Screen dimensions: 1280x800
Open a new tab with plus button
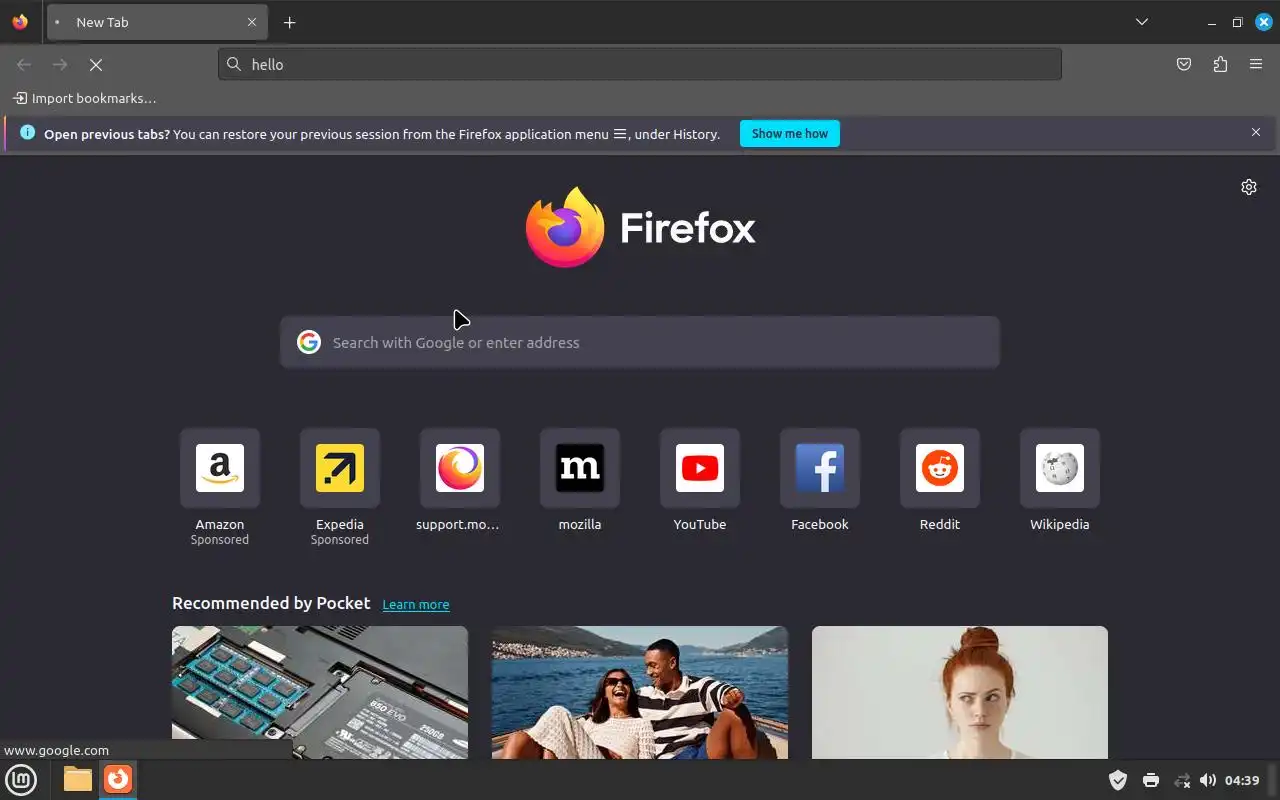[289, 22]
